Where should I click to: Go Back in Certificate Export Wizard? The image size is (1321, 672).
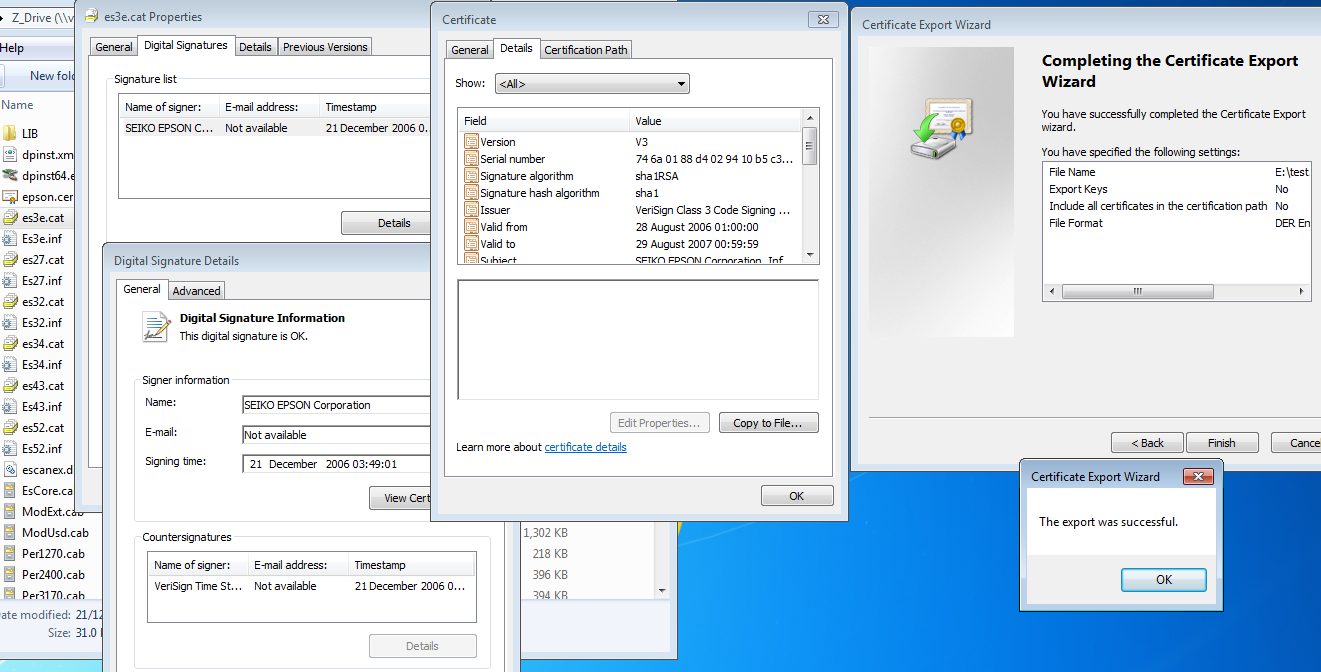(1147, 443)
